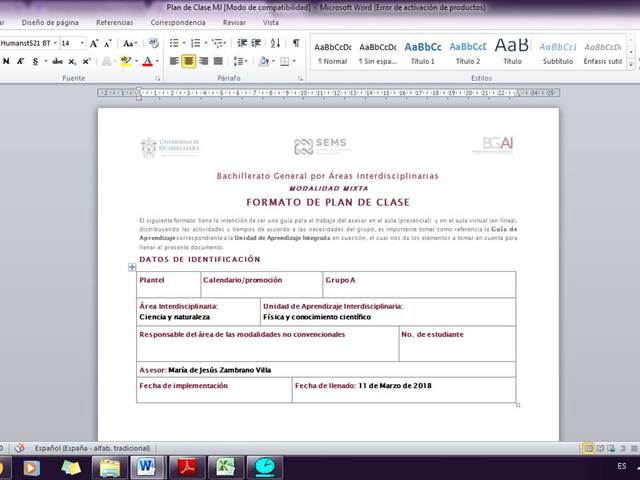The image size is (640, 480).
Task: Open the clock application on taskbar
Action: [x=264, y=468]
